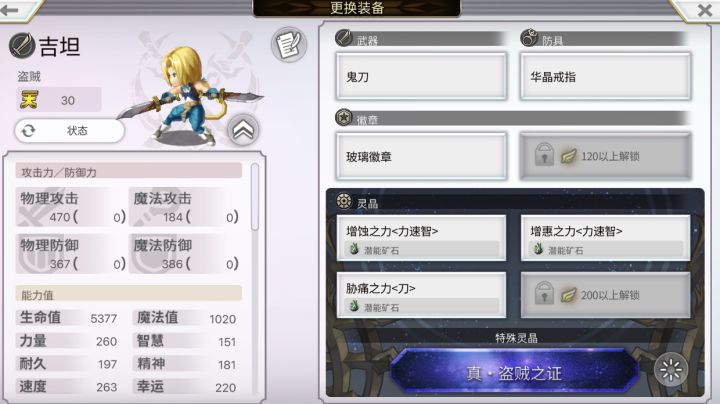Viewport: 720px width, 404px height.
Task: Open the 增惠之力<力速智> crystal slot
Action: (605, 238)
